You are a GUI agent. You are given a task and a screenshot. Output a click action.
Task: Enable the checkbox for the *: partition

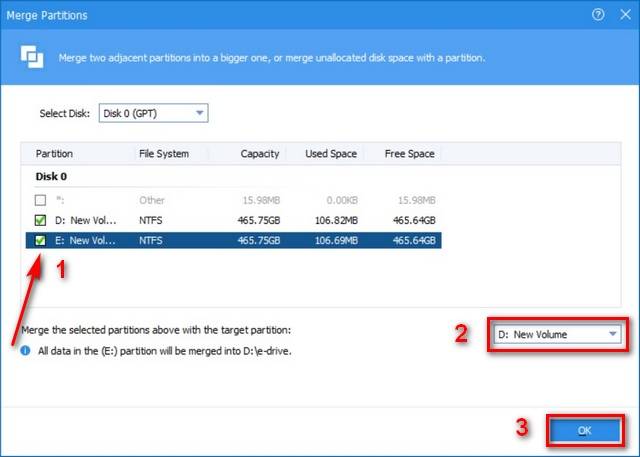coord(41,200)
